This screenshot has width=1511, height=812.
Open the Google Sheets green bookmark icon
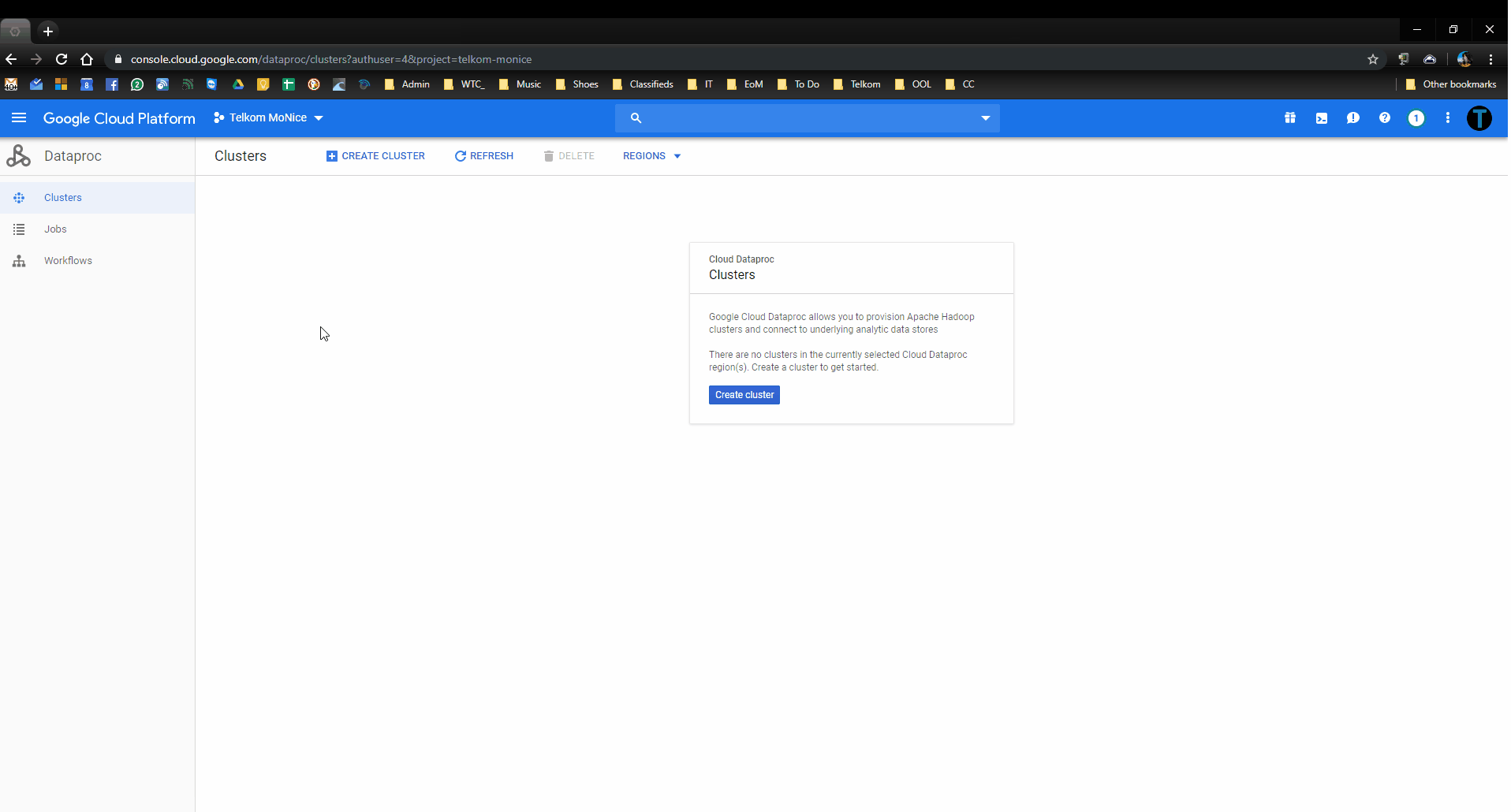(x=289, y=84)
